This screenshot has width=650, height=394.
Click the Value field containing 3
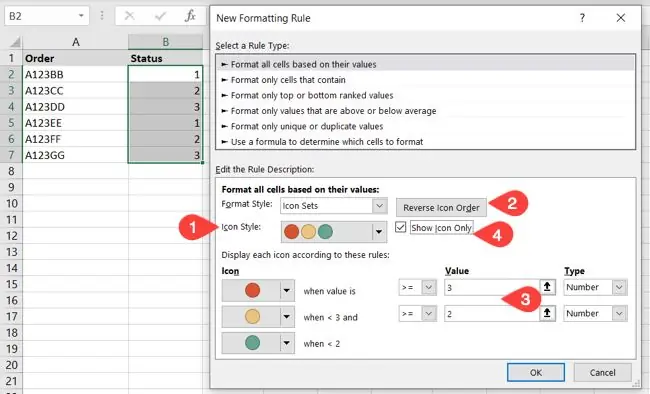pyautogui.click(x=492, y=287)
